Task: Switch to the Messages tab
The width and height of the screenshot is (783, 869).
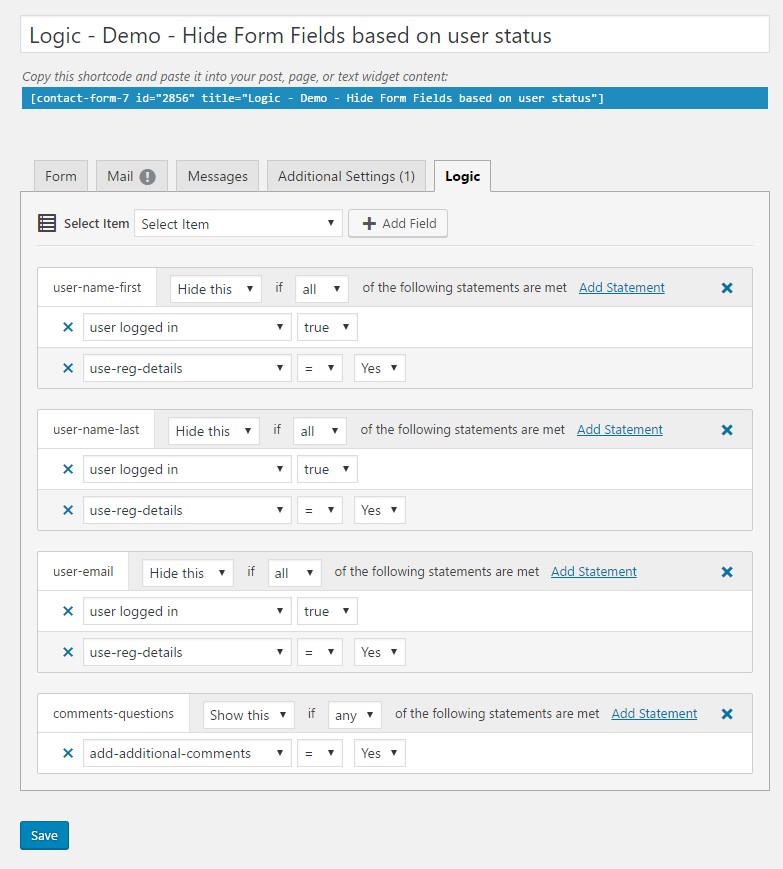Action: point(217,175)
